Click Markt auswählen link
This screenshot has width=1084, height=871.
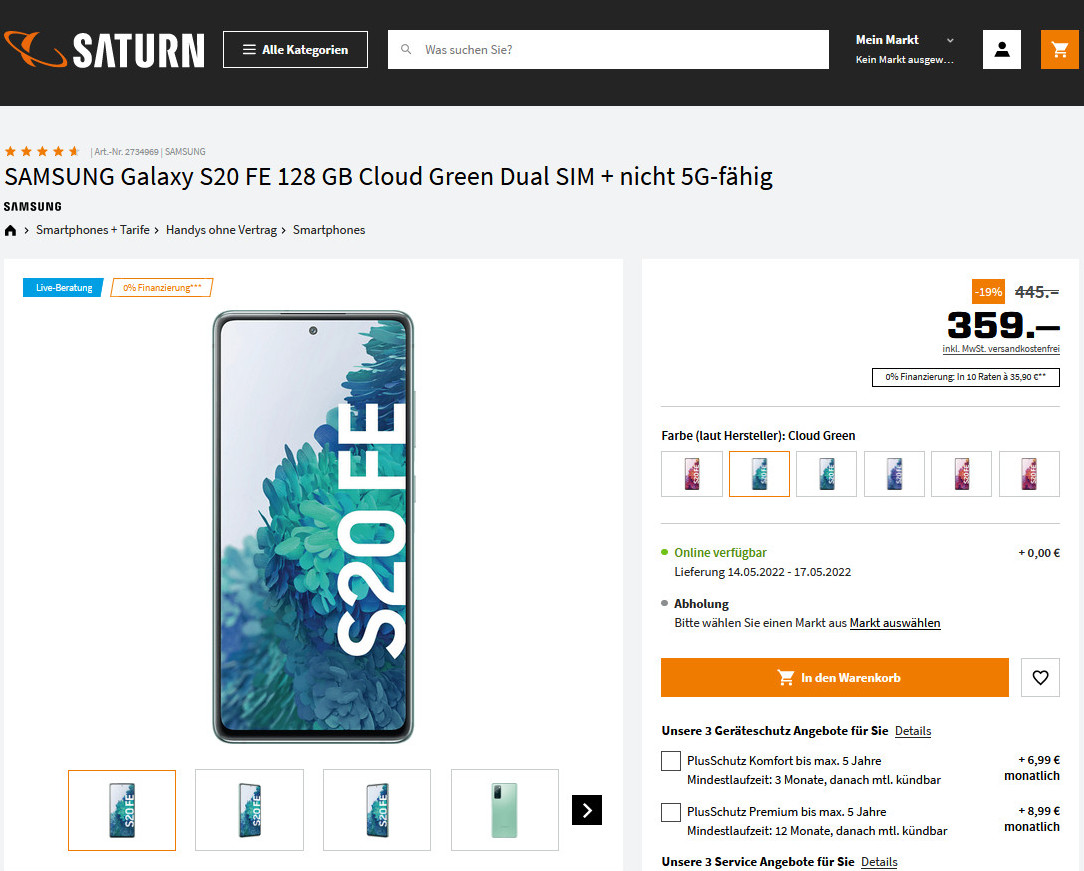pyautogui.click(x=895, y=623)
